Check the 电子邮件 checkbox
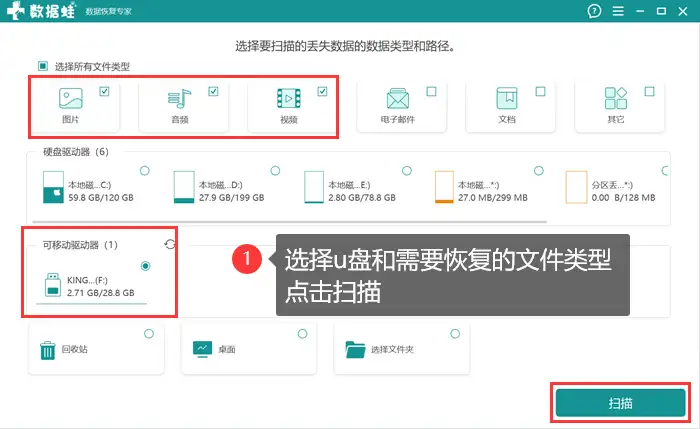Screen dimensions: 700x429 pyautogui.click(x=431, y=92)
